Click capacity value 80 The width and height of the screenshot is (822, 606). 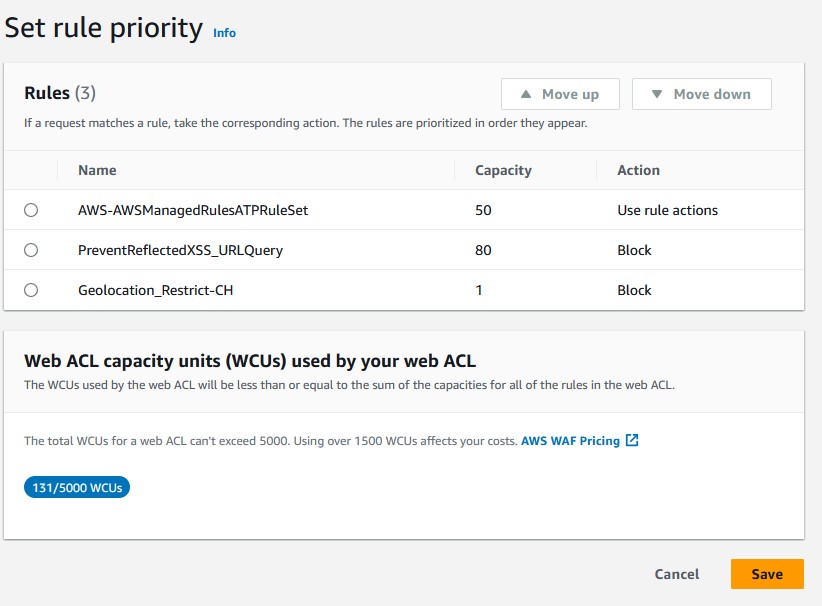point(483,250)
